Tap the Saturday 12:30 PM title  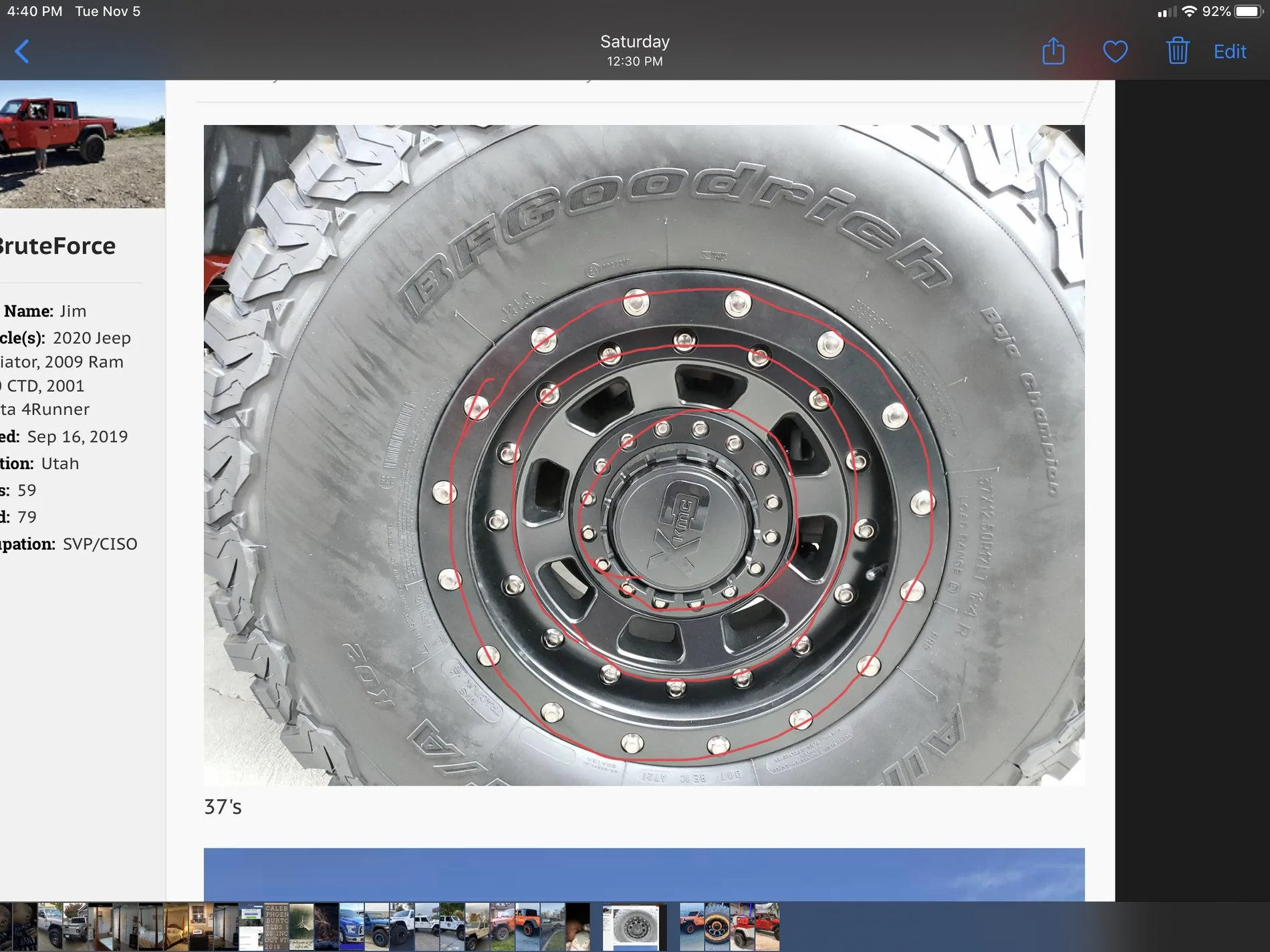click(x=635, y=51)
